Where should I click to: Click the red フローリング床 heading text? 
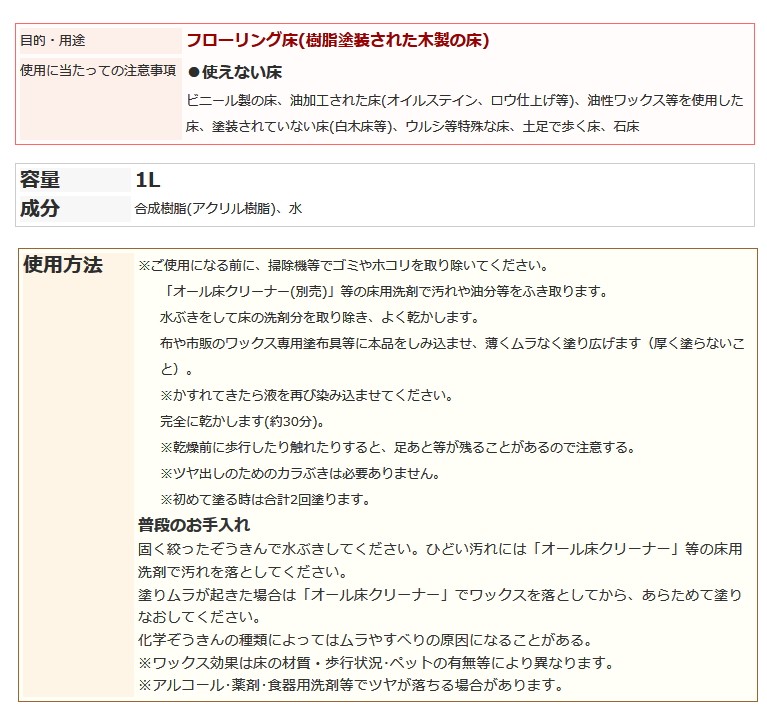337,41
